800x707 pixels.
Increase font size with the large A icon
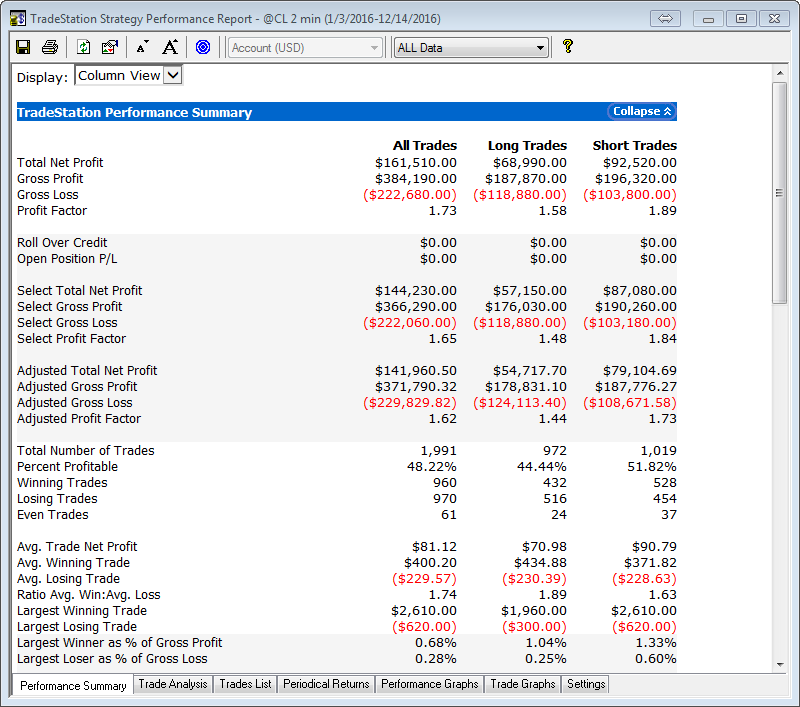coord(170,47)
